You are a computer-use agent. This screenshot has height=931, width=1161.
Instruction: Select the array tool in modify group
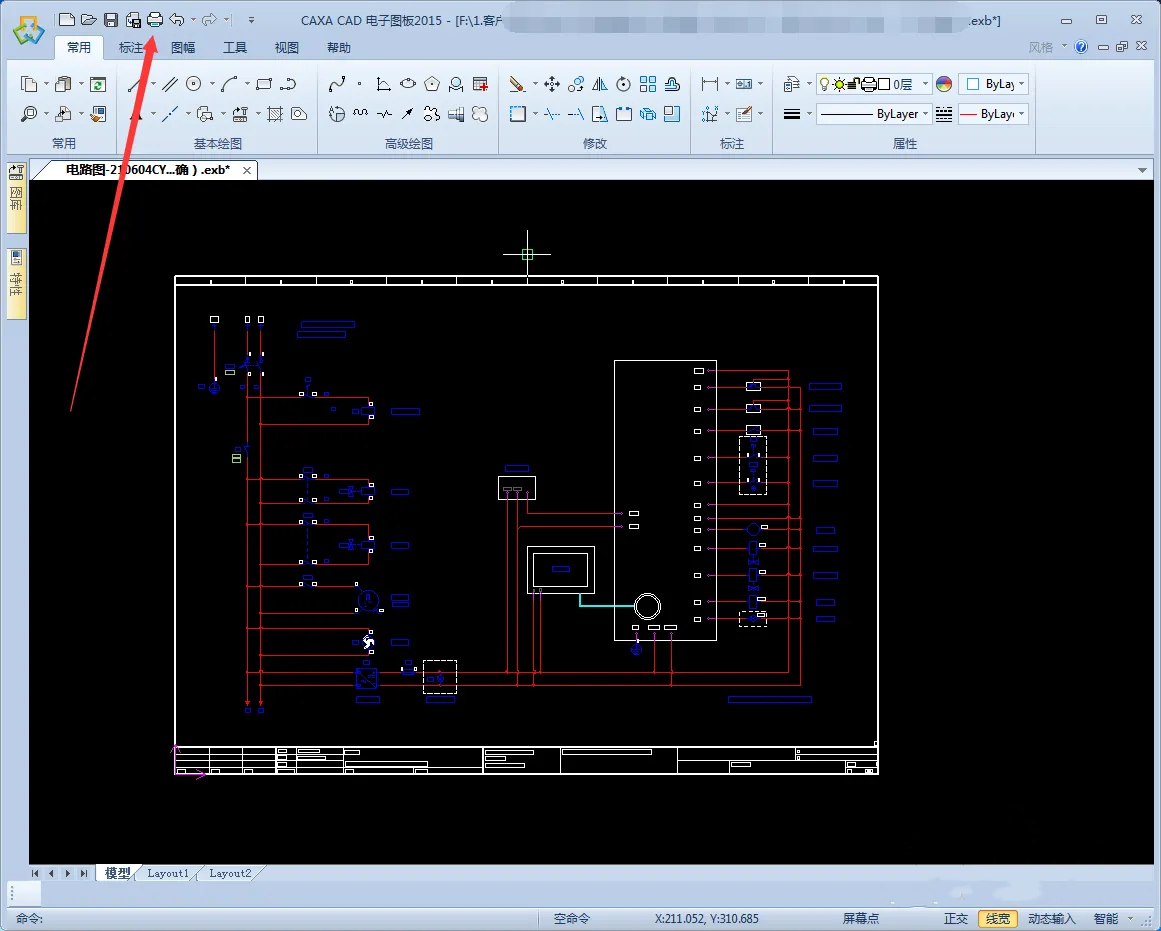click(648, 85)
